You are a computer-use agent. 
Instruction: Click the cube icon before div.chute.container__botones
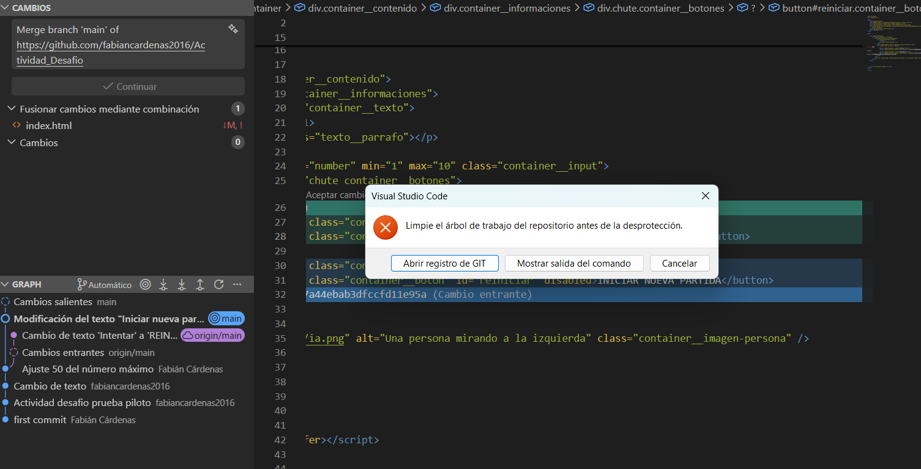[589, 8]
